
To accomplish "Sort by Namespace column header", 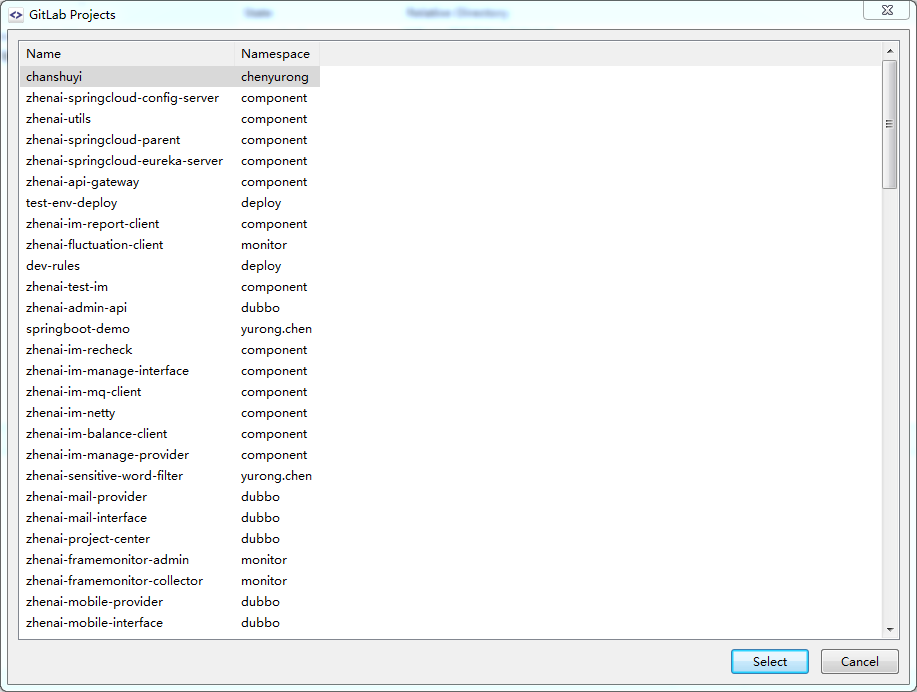I will click(x=275, y=54).
